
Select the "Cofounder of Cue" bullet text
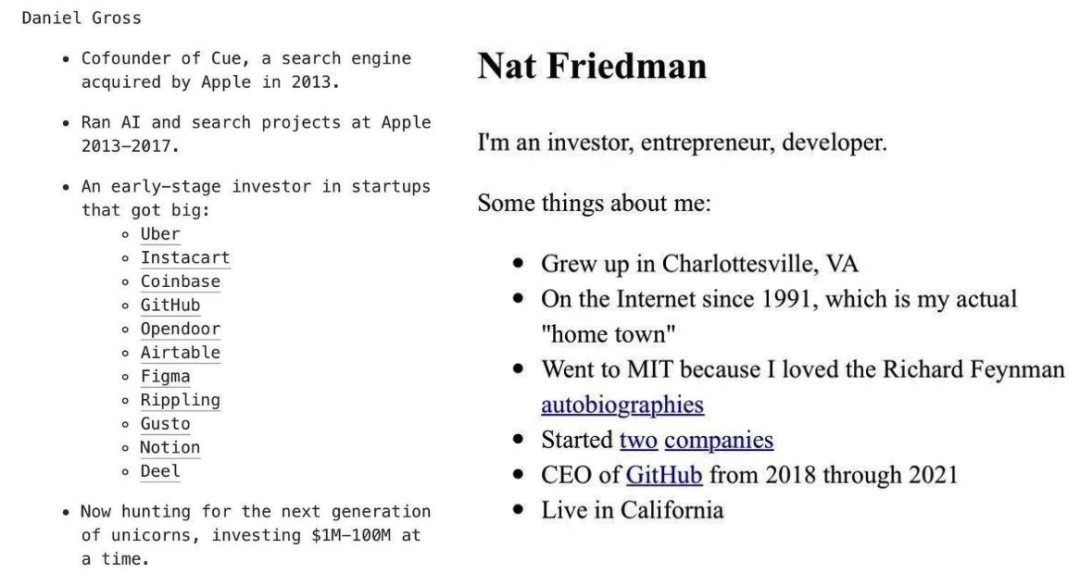(x=246, y=70)
